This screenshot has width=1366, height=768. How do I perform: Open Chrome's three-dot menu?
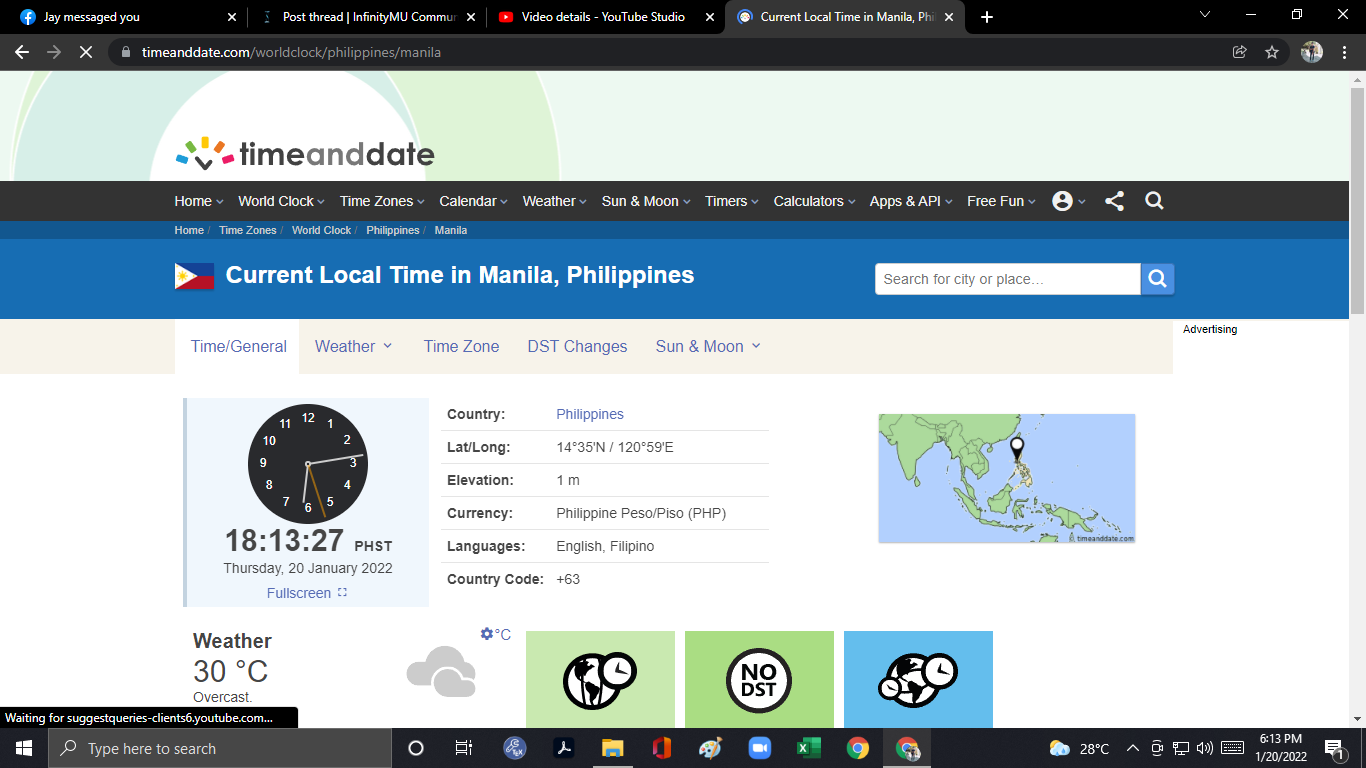click(1345, 52)
